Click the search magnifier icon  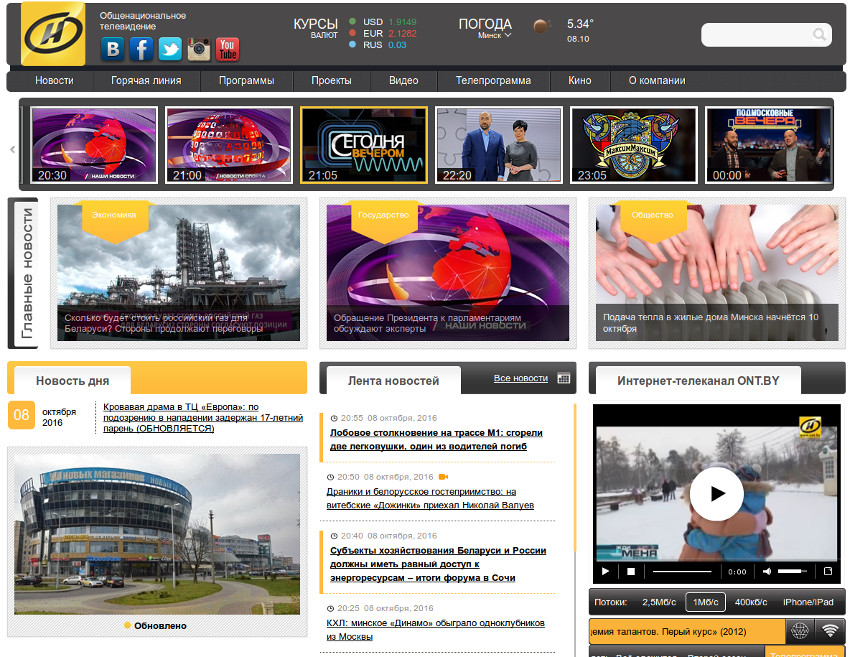(x=820, y=36)
